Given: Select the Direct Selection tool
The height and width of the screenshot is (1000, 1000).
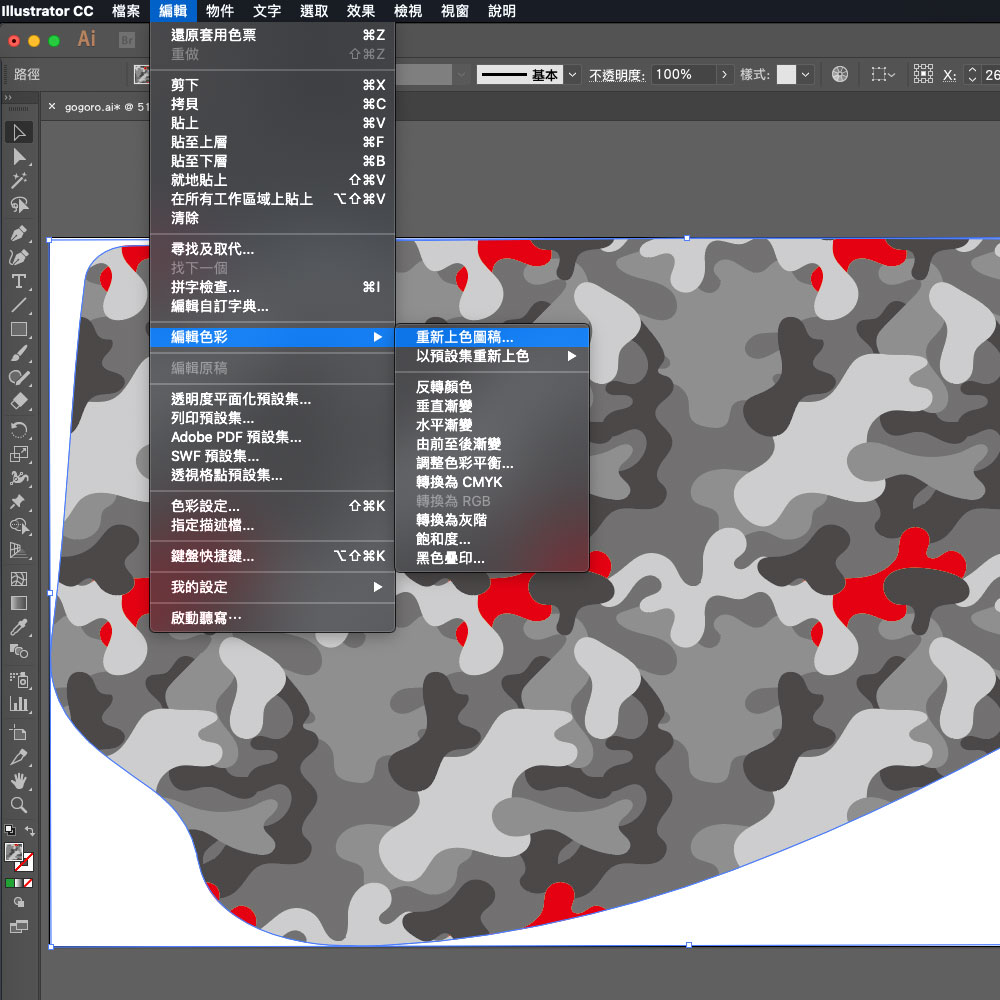Looking at the screenshot, I should (x=19, y=157).
